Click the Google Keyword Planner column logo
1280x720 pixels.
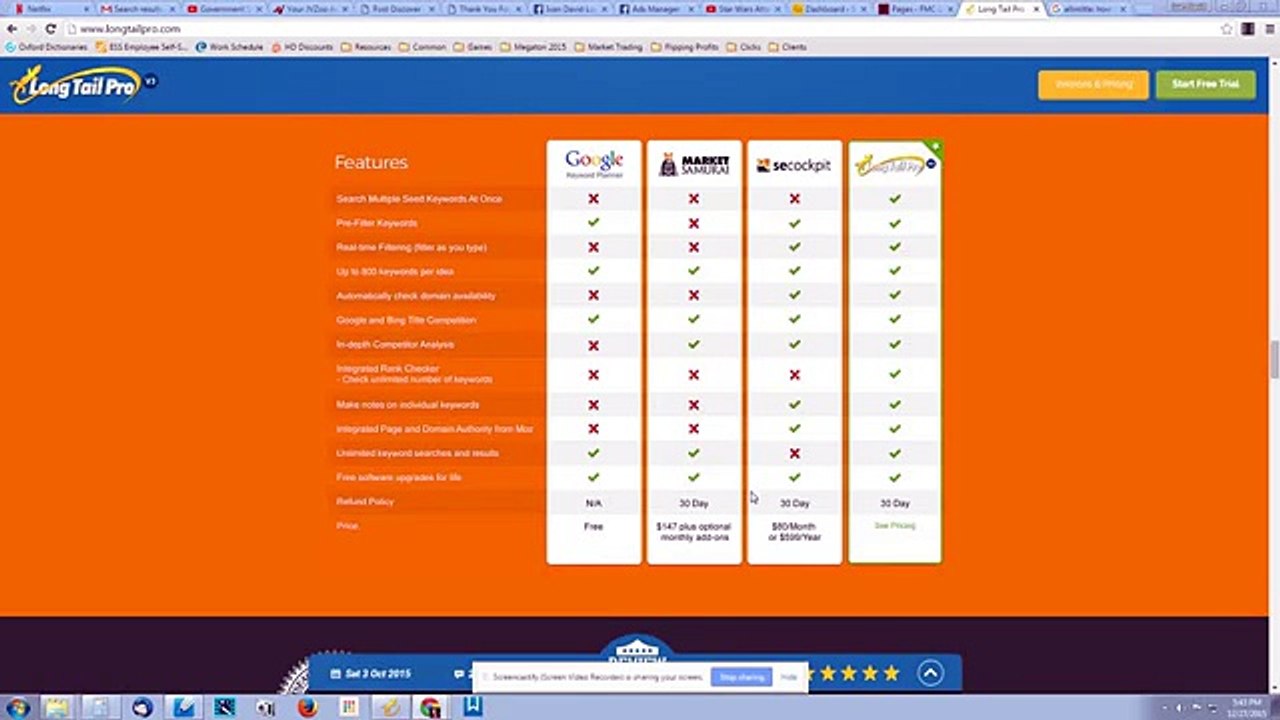point(593,164)
